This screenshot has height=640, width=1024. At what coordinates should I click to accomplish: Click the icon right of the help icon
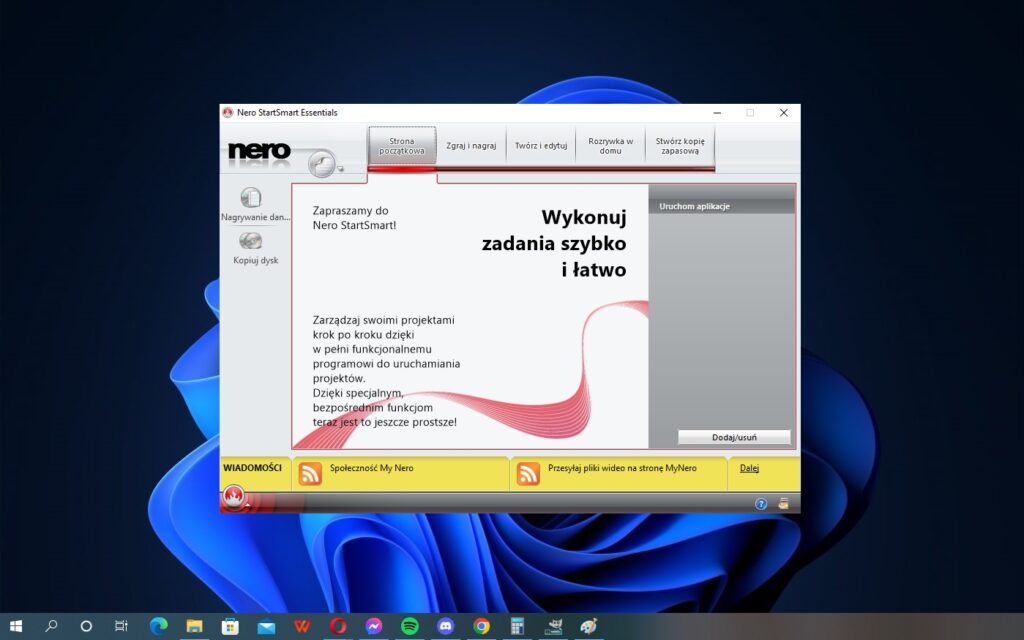[x=784, y=504]
